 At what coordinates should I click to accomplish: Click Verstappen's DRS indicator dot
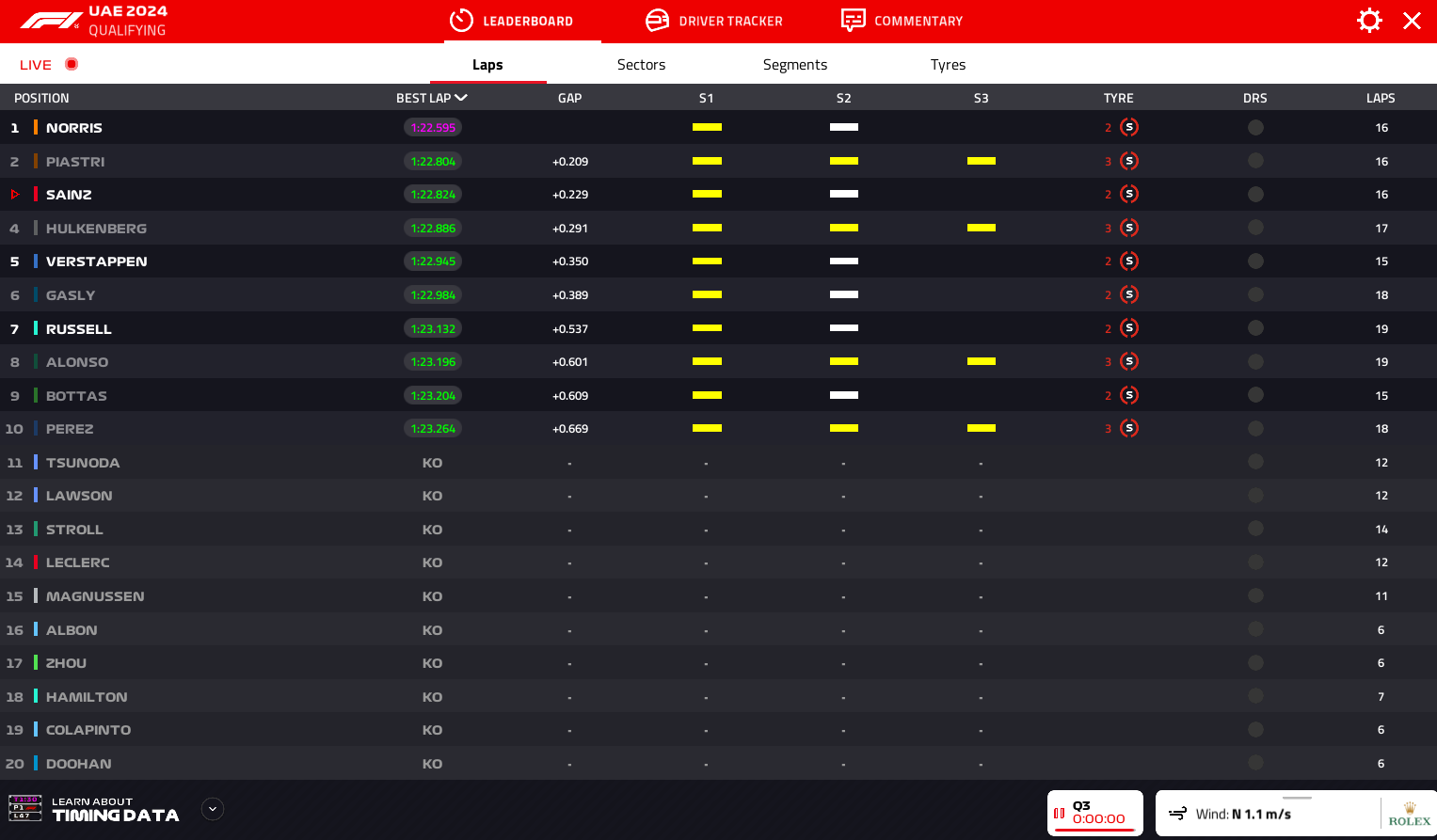point(1255,261)
